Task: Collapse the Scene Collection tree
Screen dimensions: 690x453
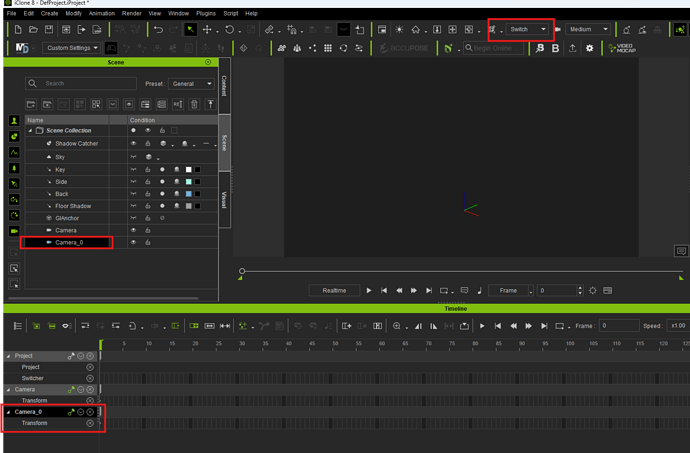Action: click(30, 131)
